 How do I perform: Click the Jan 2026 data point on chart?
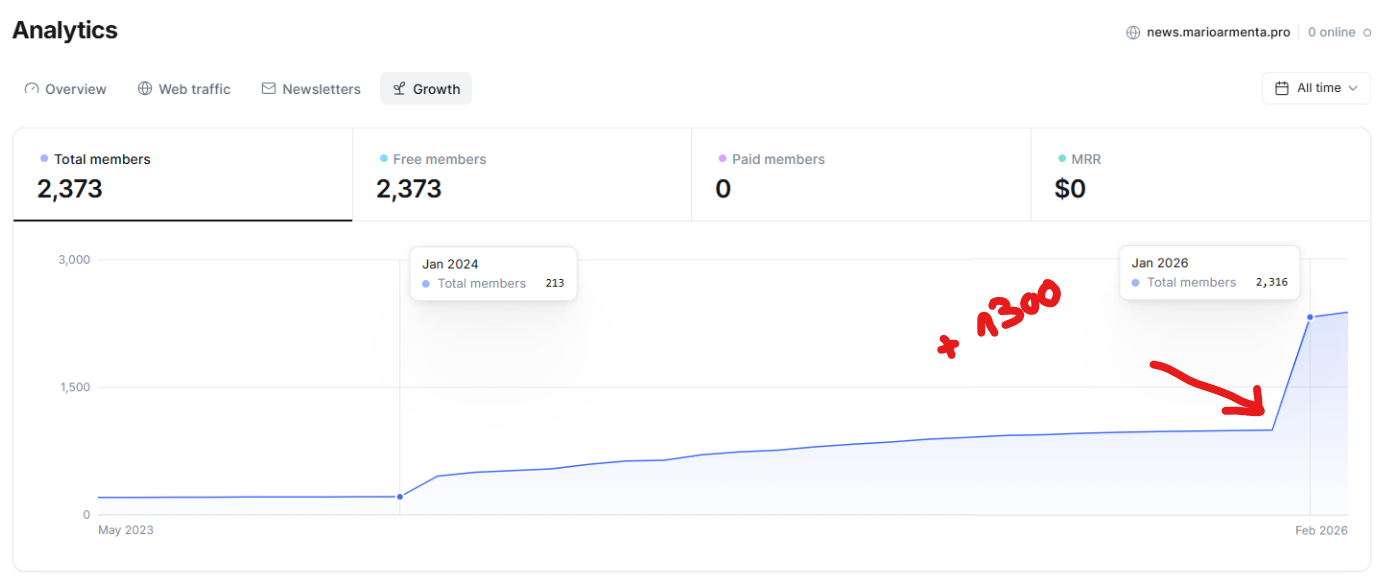1310,317
